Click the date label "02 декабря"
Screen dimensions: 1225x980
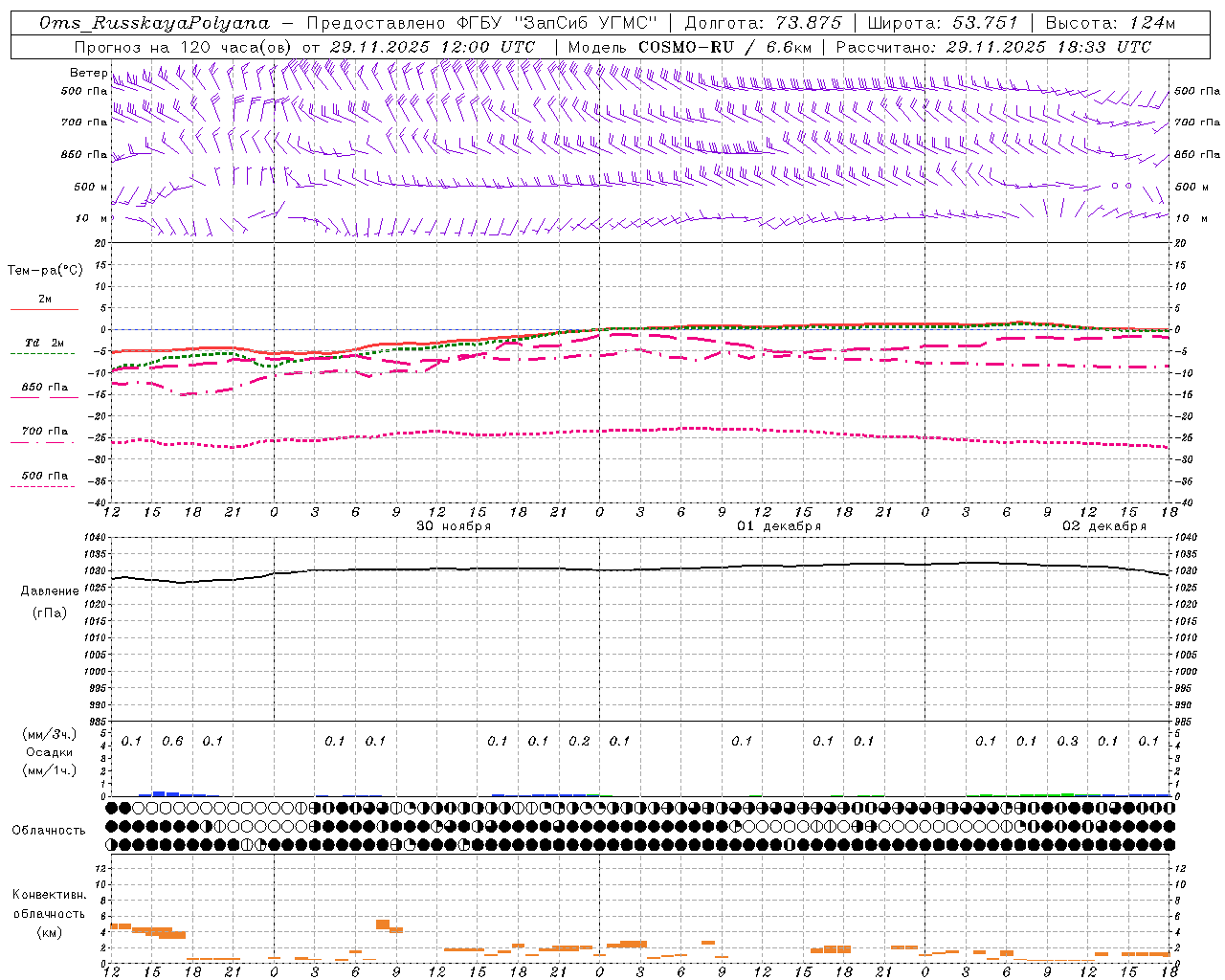(1104, 526)
